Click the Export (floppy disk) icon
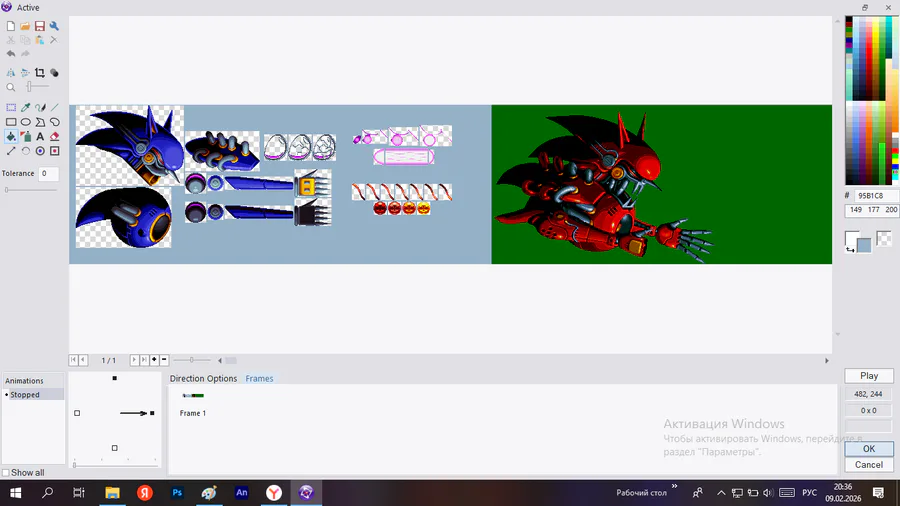The image size is (900, 506). coord(40,26)
